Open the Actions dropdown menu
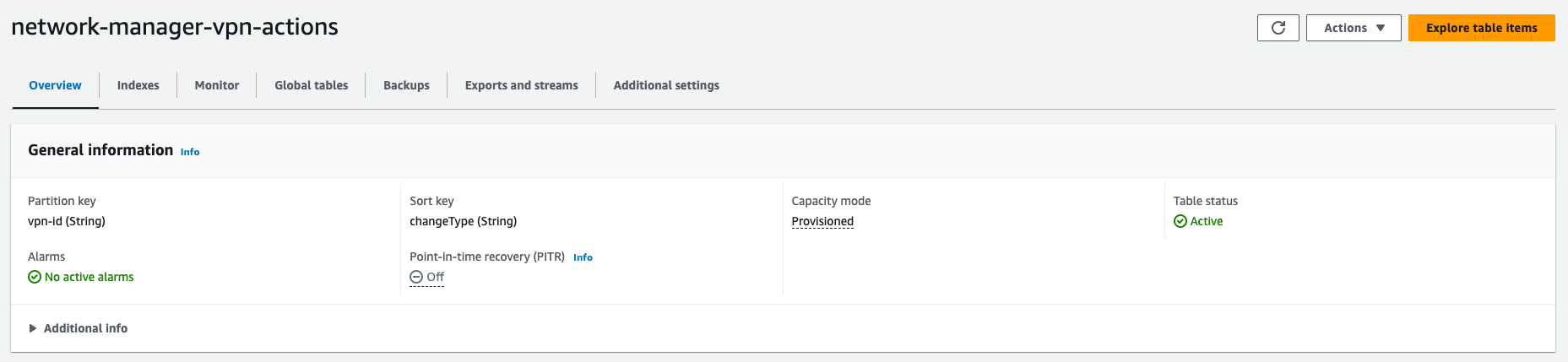The width and height of the screenshot is (1568, 362). (x=1353, y=28)
